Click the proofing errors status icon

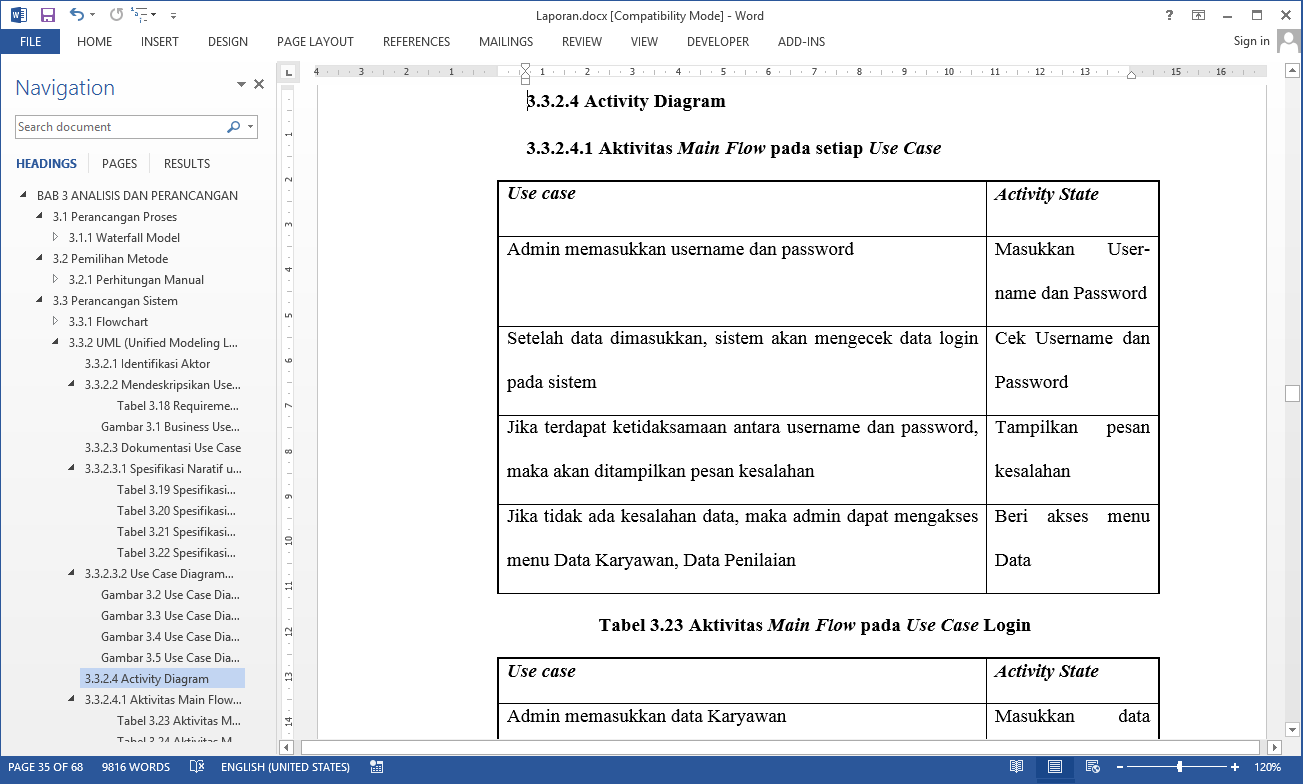(197, 767)
